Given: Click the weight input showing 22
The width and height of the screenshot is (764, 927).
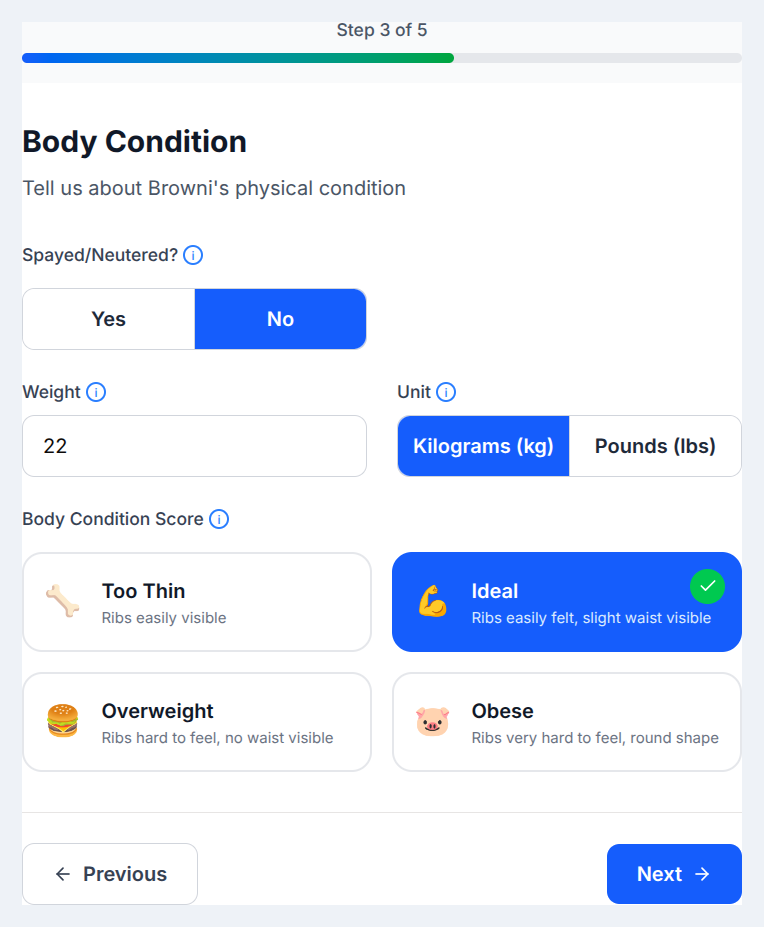Looking at the screenshot, I should (194, 446).
